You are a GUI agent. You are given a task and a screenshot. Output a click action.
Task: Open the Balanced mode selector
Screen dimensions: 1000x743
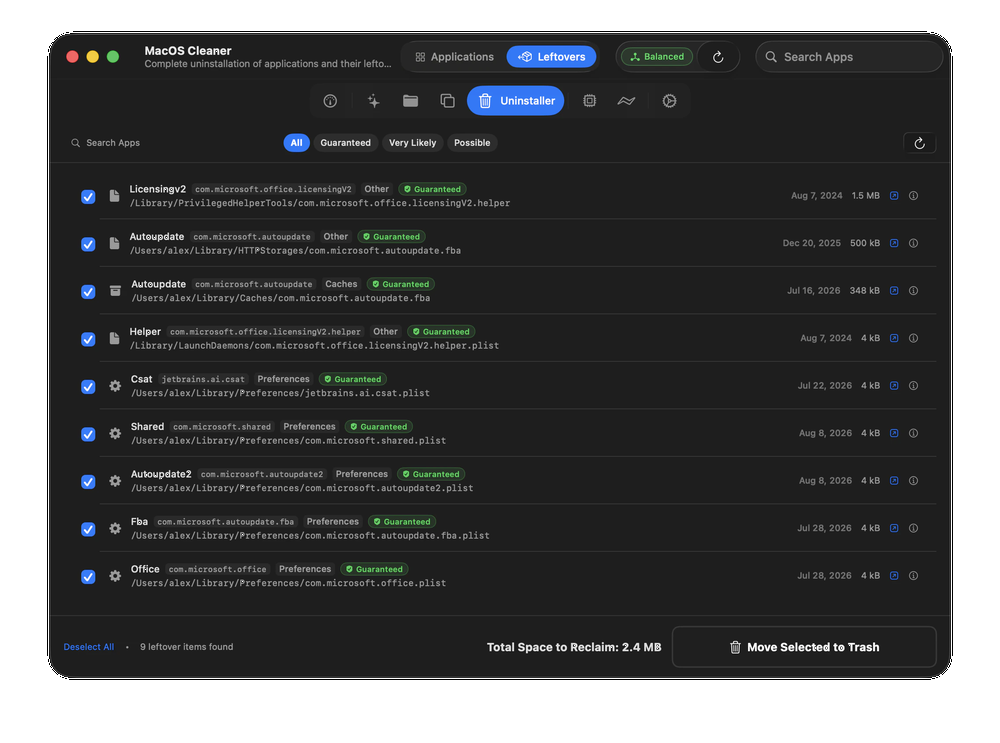[657, 57]
